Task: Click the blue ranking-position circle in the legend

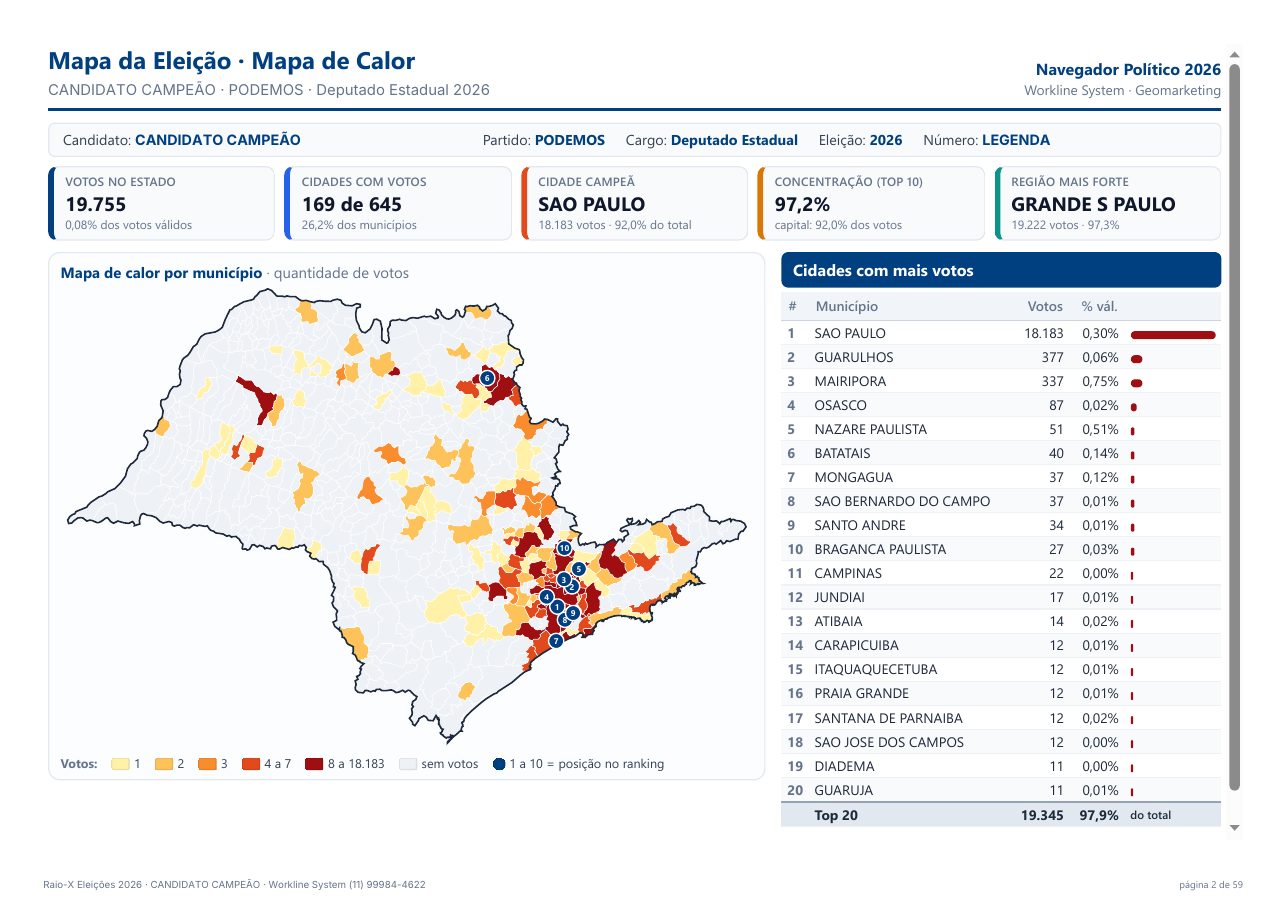Action: pos(499,764)
